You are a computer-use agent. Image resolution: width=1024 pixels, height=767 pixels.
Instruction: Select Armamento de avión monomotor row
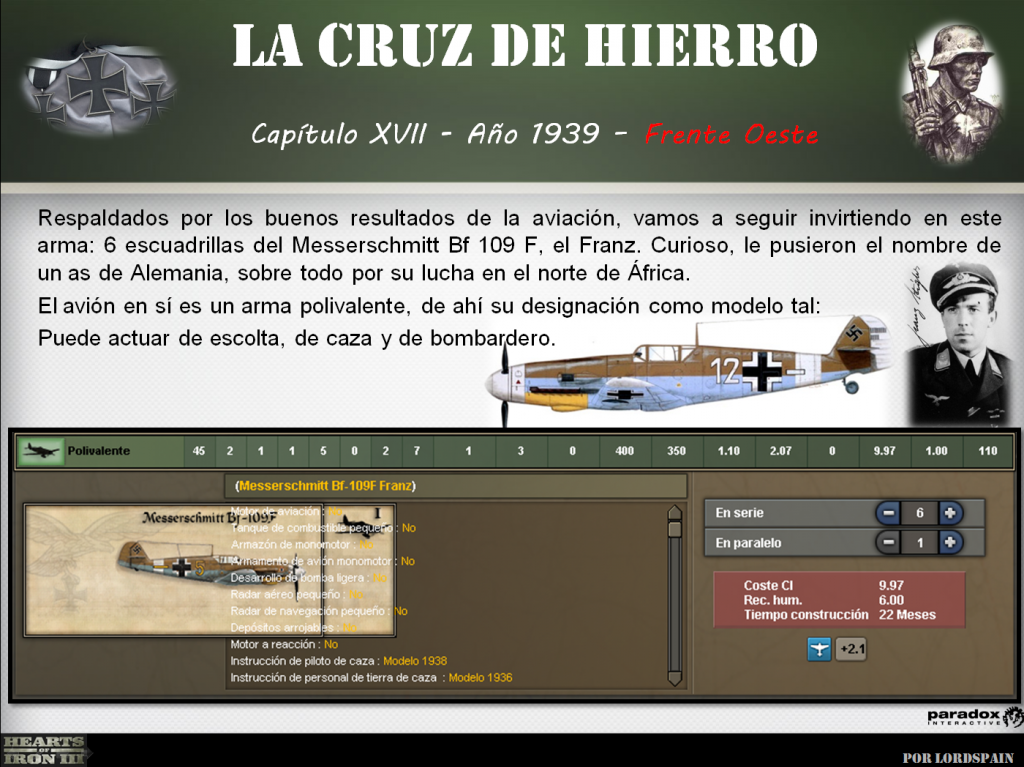(x=323, y=561)
